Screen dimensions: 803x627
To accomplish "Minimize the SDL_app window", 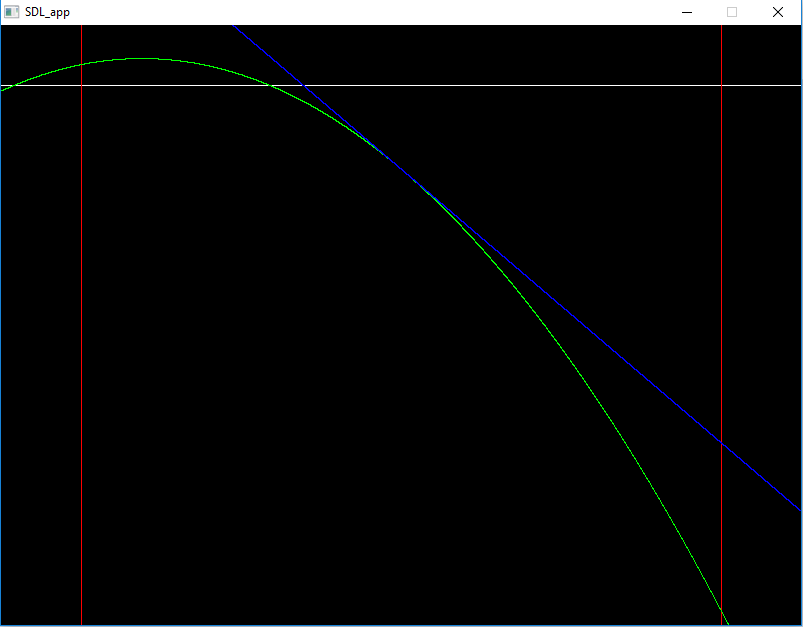I will [687, 12].
